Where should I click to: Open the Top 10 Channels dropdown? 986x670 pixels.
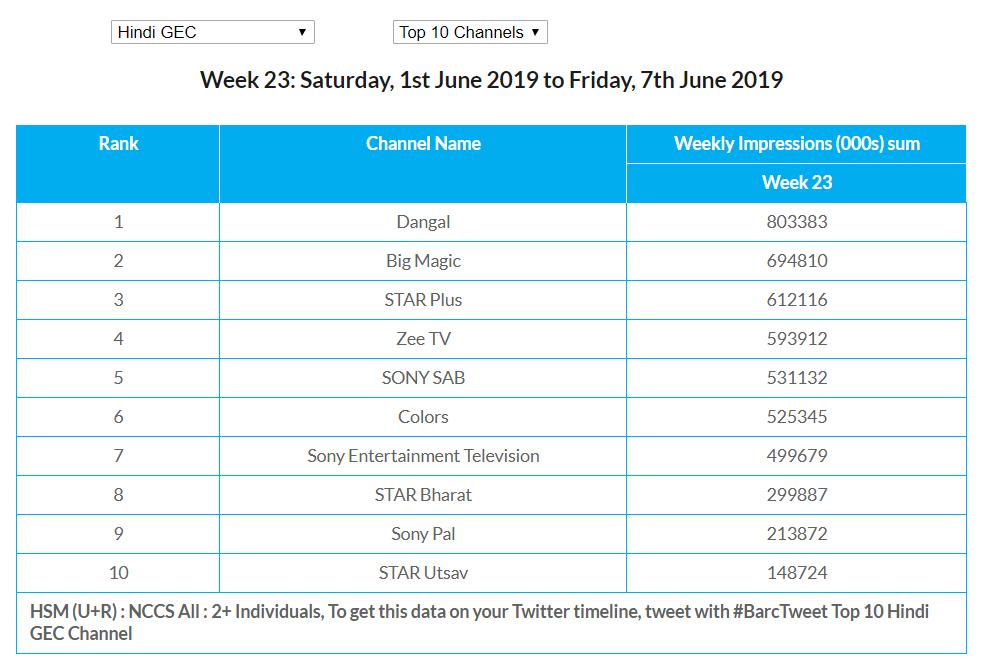point(470,32)
